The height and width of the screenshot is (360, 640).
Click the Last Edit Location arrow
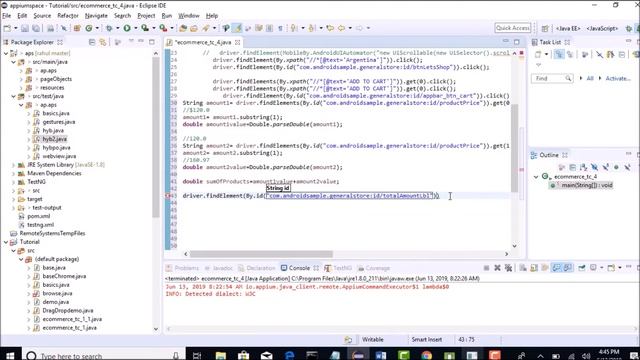(330, 28)
